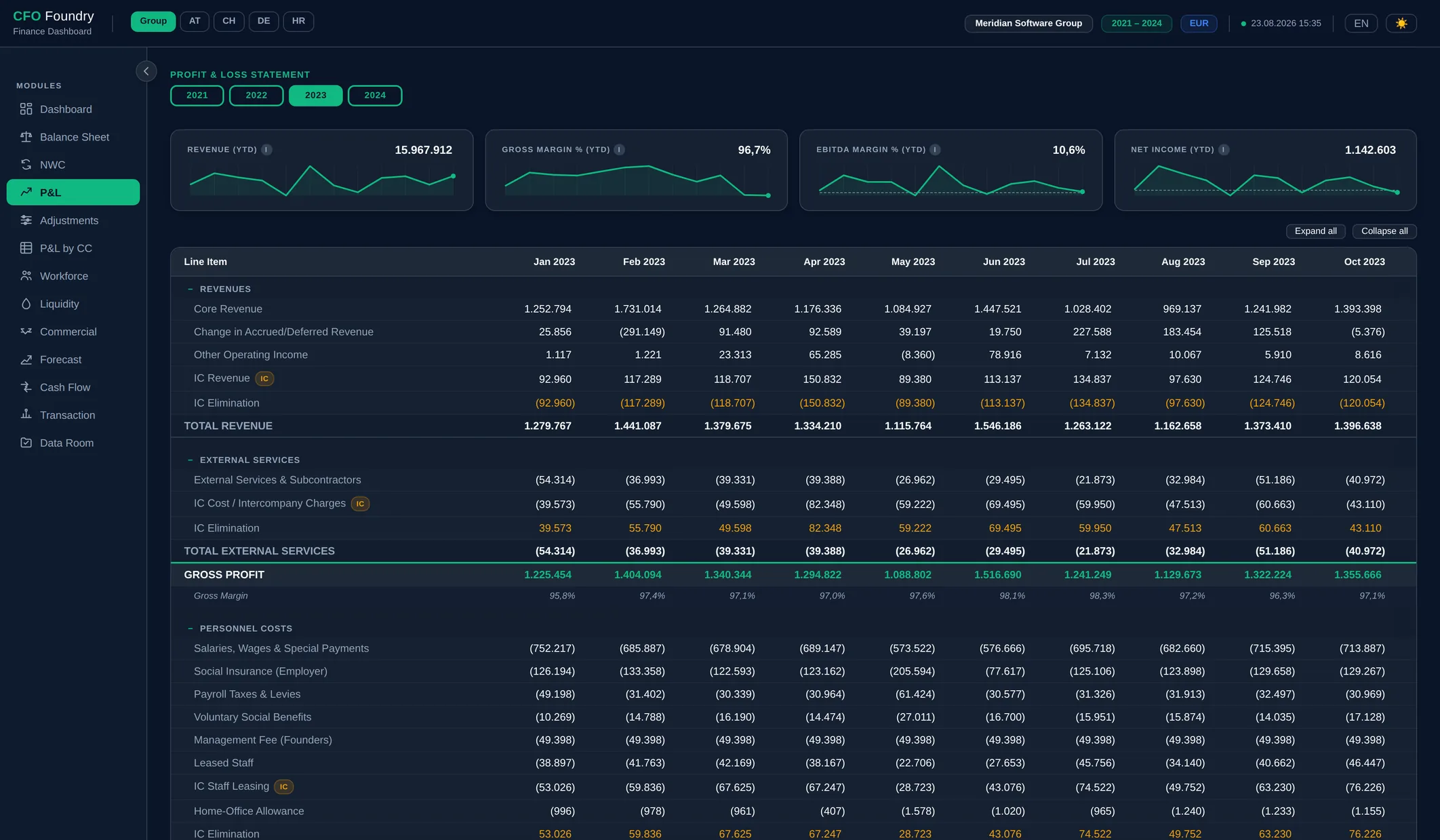
Task: Open the Balance Sheet module
Action: [73, 137]
